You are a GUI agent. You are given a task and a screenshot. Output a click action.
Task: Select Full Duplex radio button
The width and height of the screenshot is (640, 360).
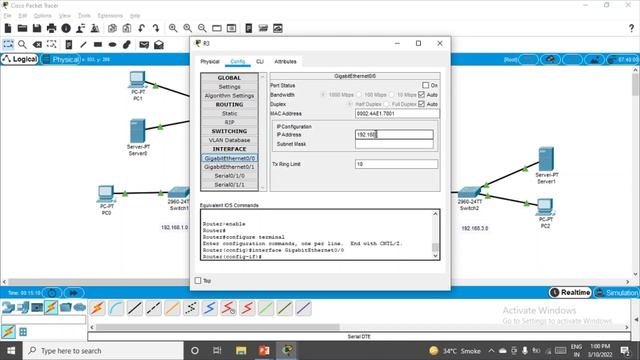386,104
